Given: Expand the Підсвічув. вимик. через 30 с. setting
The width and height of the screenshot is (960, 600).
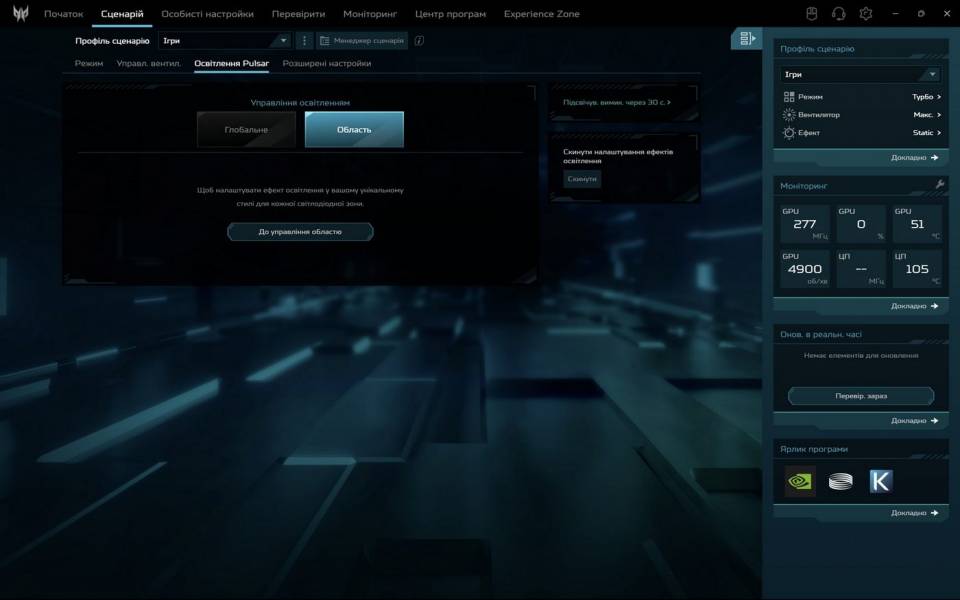Looking at the screenshot, I should [x=617, y=102].
